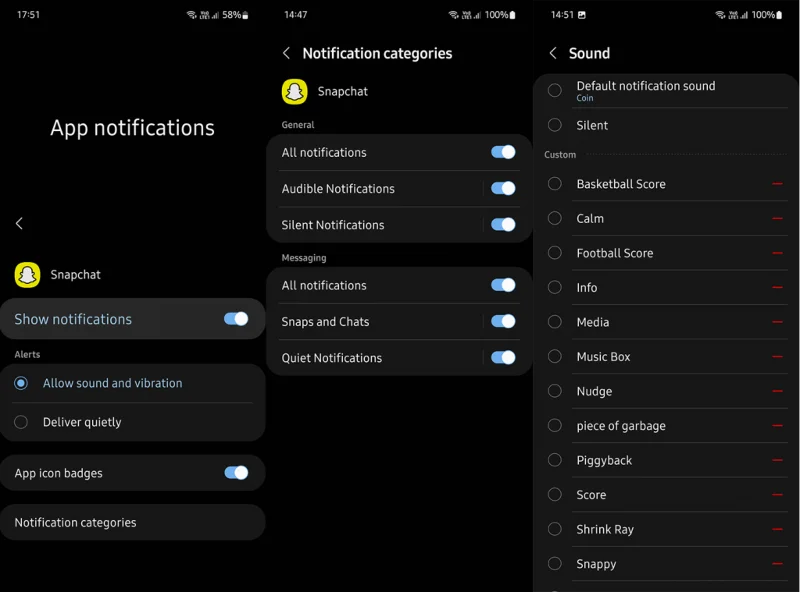800x592 pixels.
Task: Go back from Sound screen
Action: (x=553, y=53)
